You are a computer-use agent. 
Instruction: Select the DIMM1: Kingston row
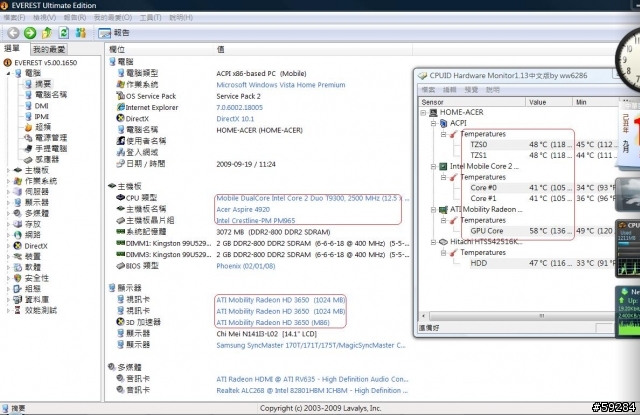coord(262,243)
